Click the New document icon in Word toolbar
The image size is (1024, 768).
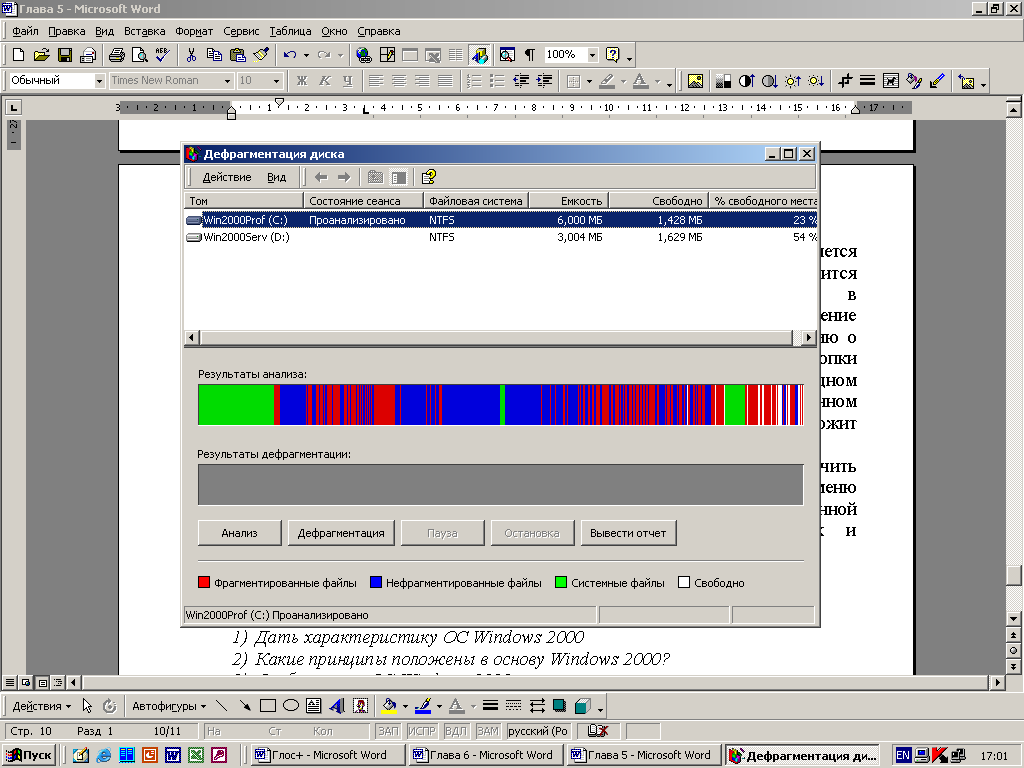(x=18, y=55)
